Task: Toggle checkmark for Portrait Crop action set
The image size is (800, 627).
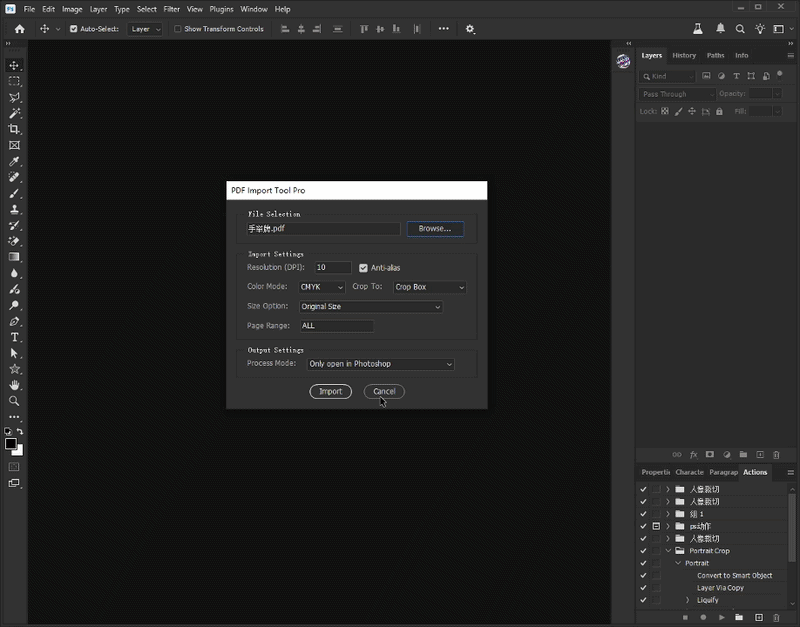Action: (x=643, y=551)
